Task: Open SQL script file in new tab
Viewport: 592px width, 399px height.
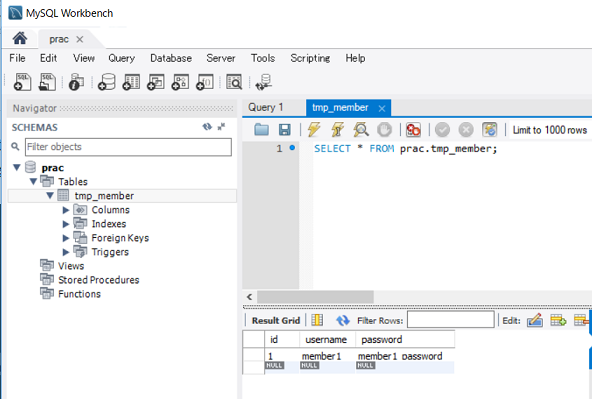Action: pos(47,82)
